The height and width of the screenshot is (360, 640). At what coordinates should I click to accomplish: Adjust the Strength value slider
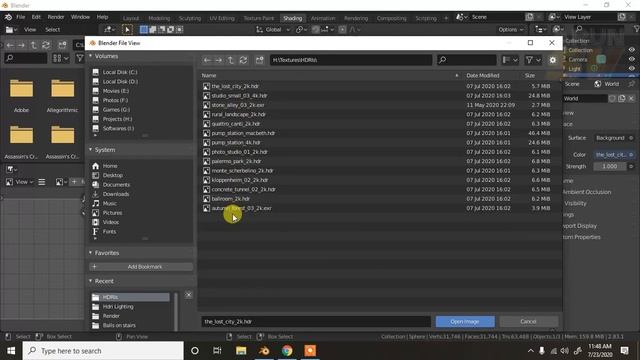(x=609, y=167)
